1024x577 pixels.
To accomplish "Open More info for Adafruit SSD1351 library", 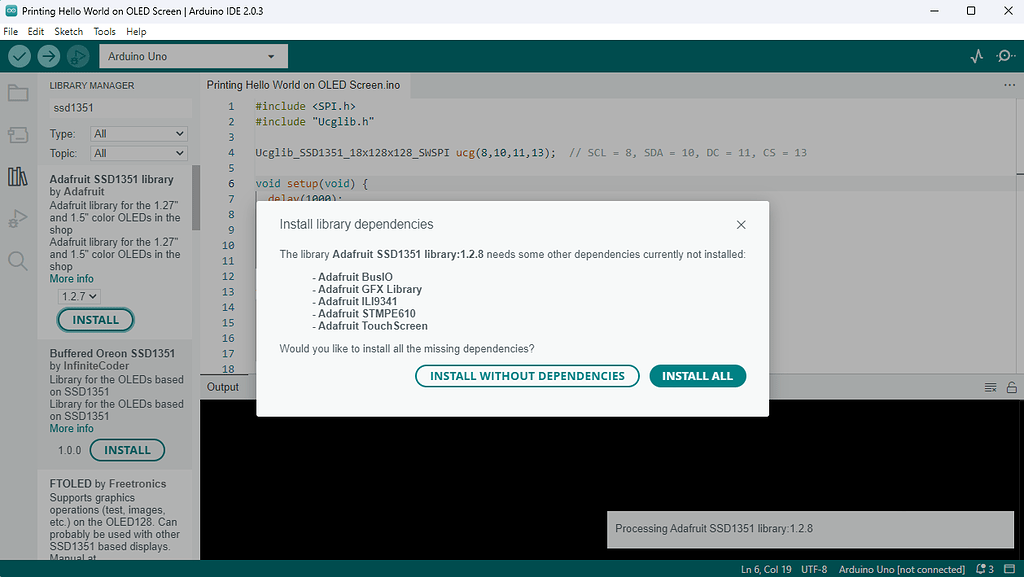I will click(71, 279).
